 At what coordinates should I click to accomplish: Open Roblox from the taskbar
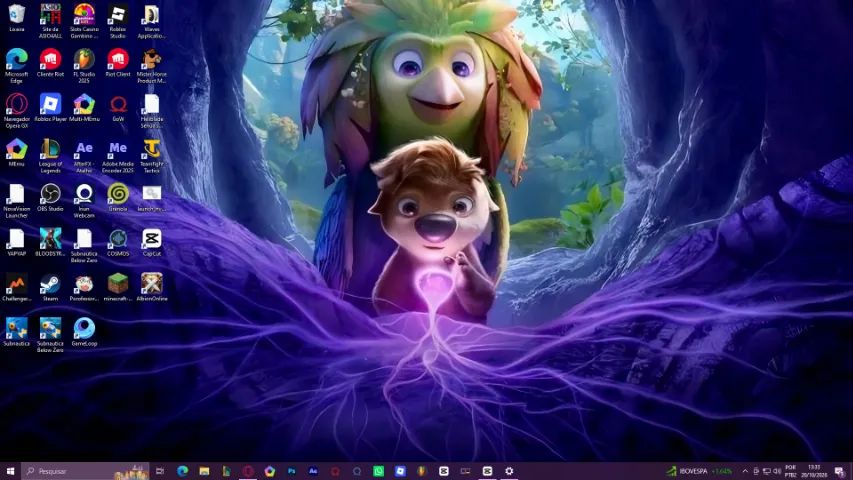400,471
